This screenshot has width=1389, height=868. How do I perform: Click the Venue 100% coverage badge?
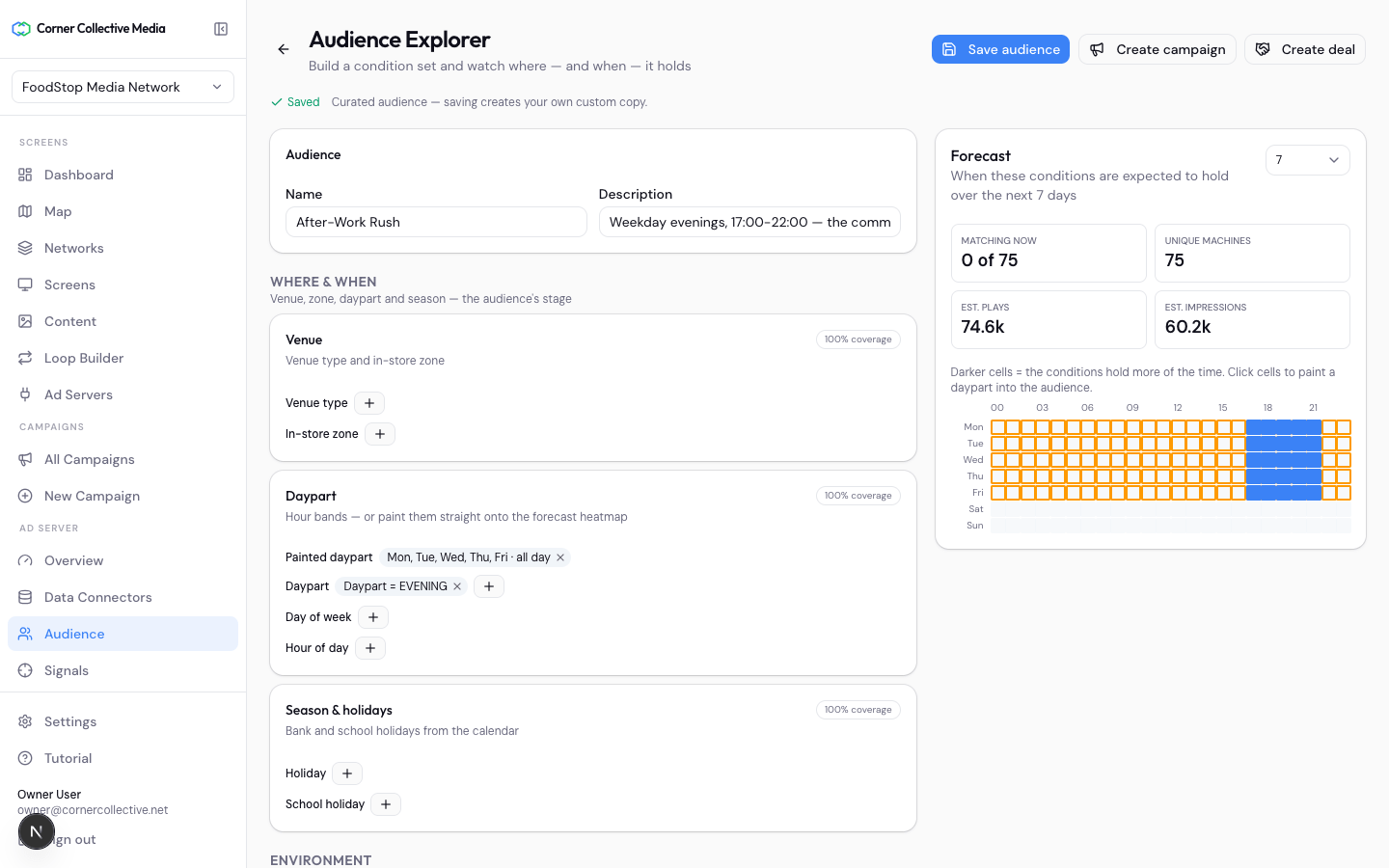858,339
